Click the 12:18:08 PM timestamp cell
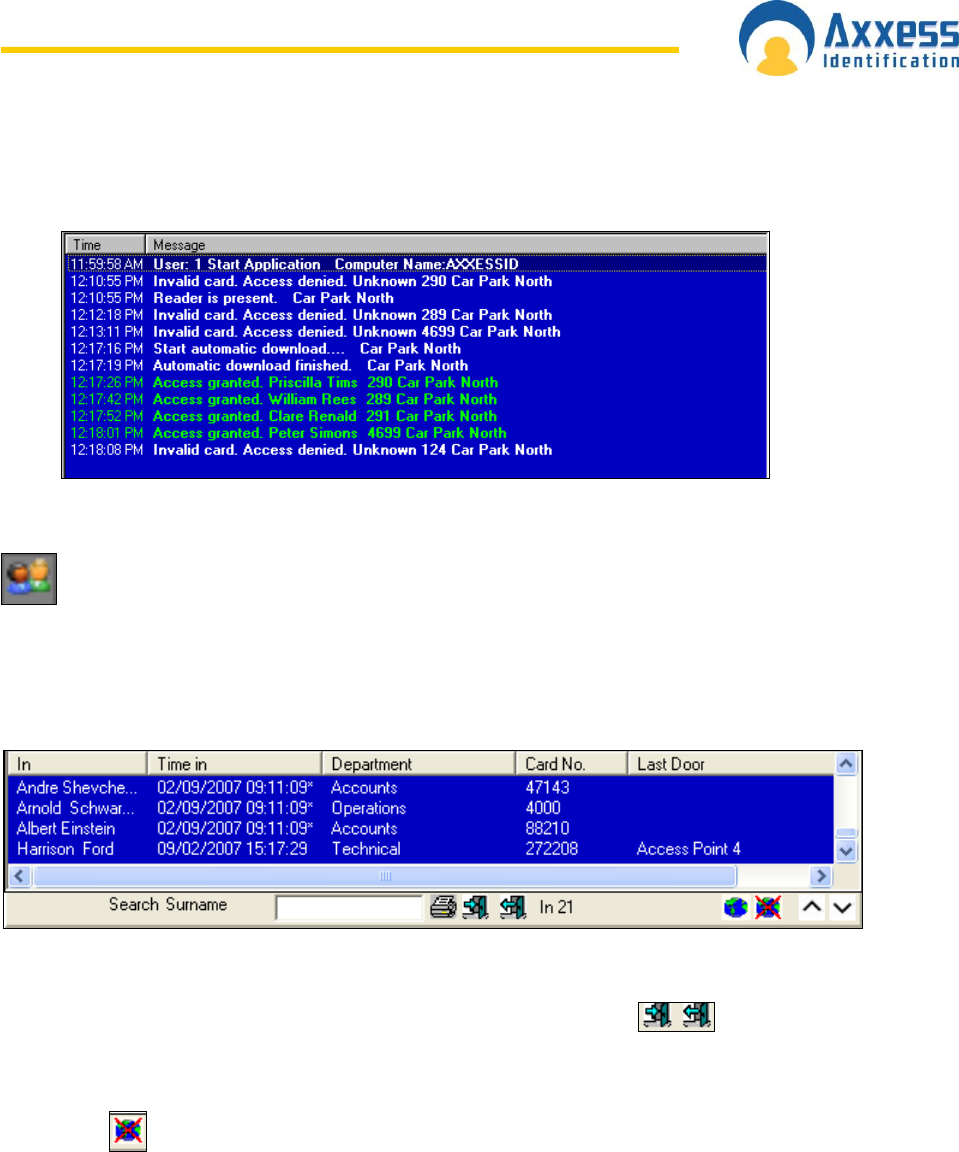 107,450
